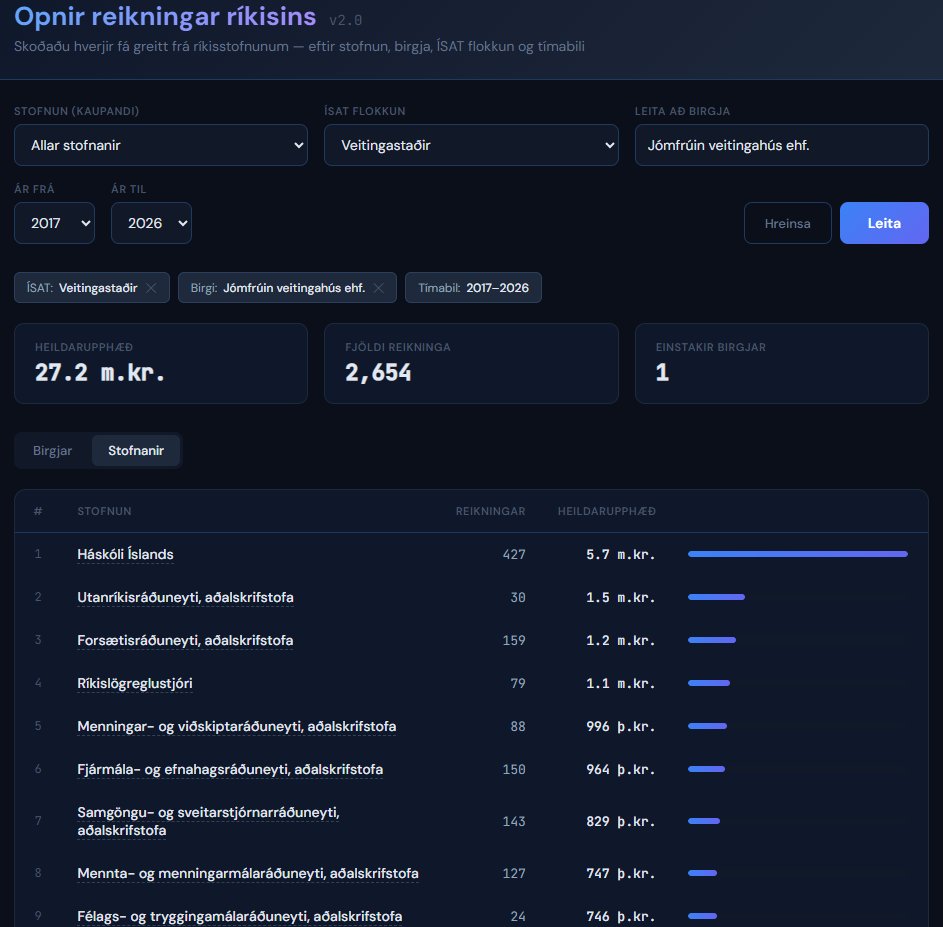The width and height of the screenshot is (943, 927).
Task: Switch to the Stofnanir tab
Action: 136,451
